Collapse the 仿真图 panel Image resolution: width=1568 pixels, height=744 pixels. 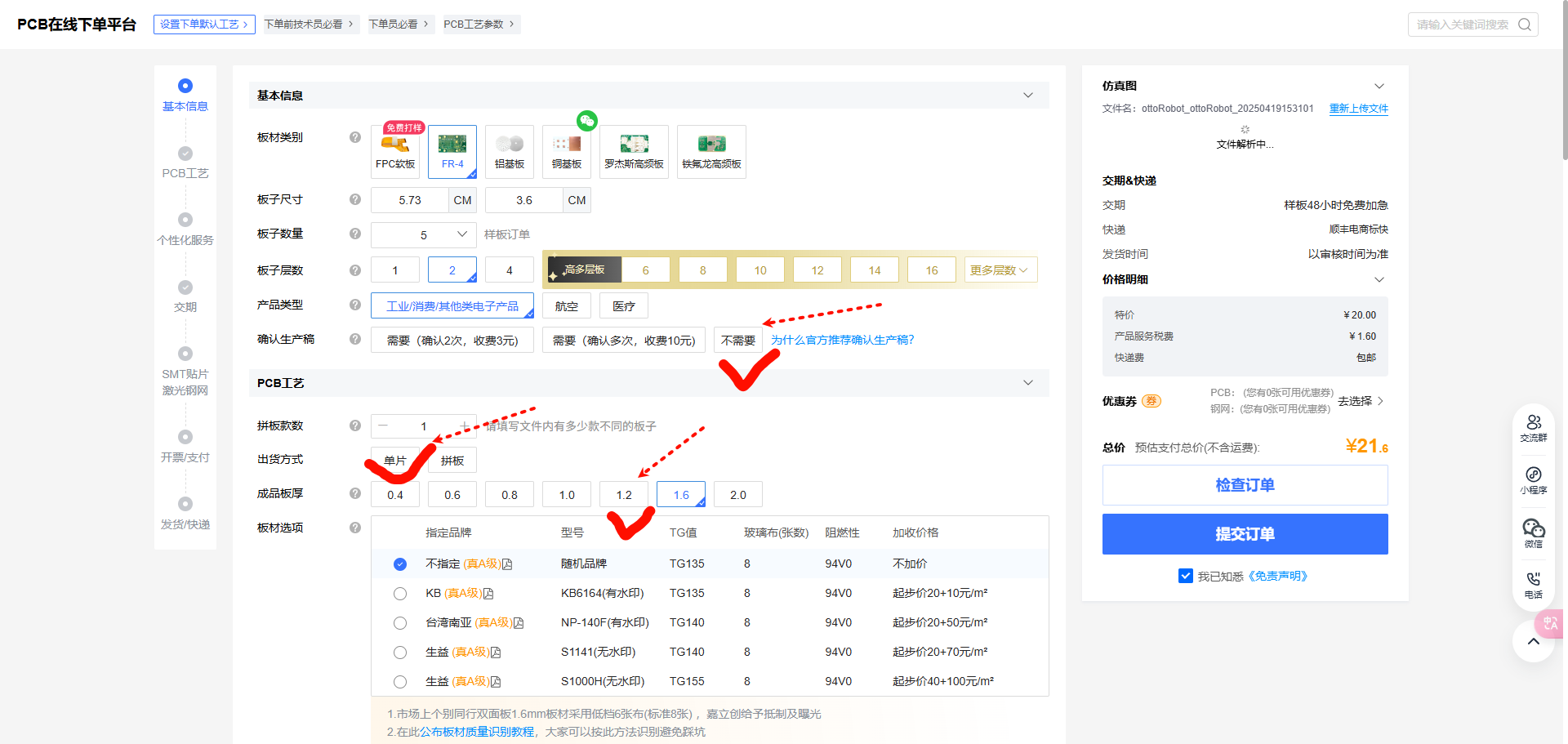(1379, 86)
